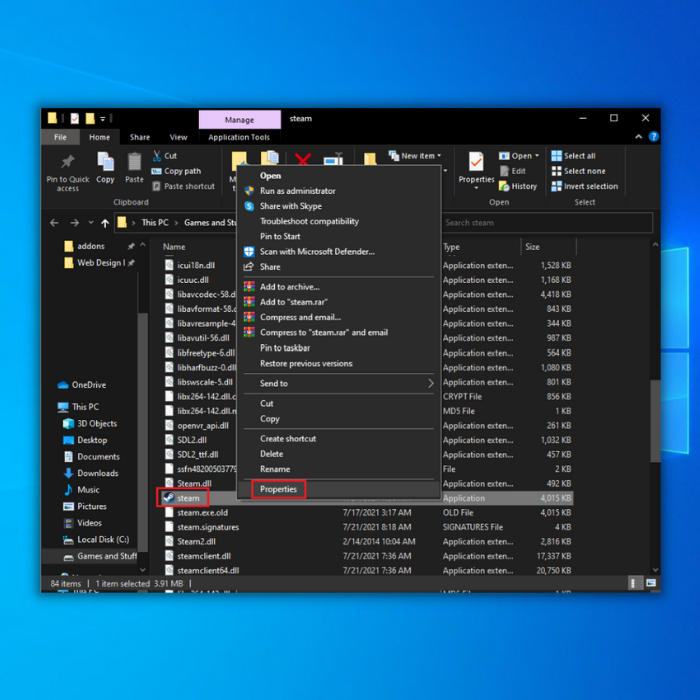Screen dimensions: 700x700
Task: Expand the Send to submenu
Action: (339, 383)
